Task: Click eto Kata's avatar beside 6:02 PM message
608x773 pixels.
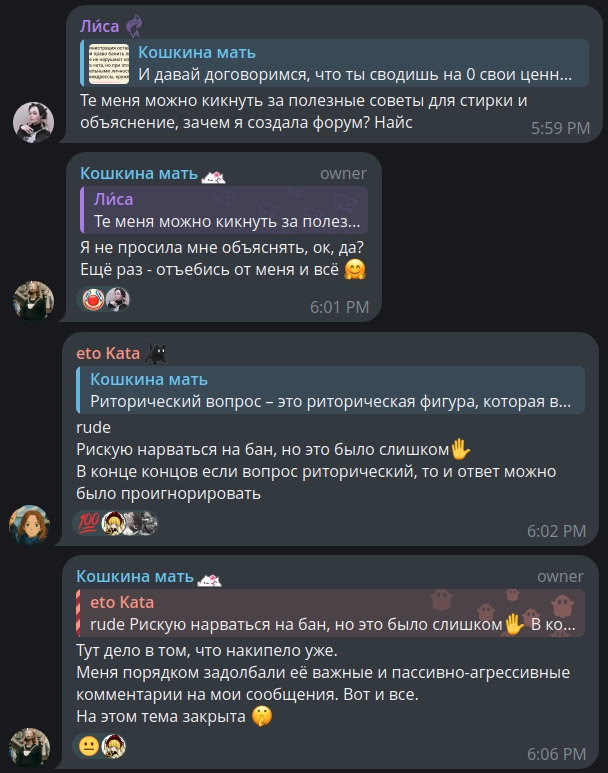Action: point(30,525)
